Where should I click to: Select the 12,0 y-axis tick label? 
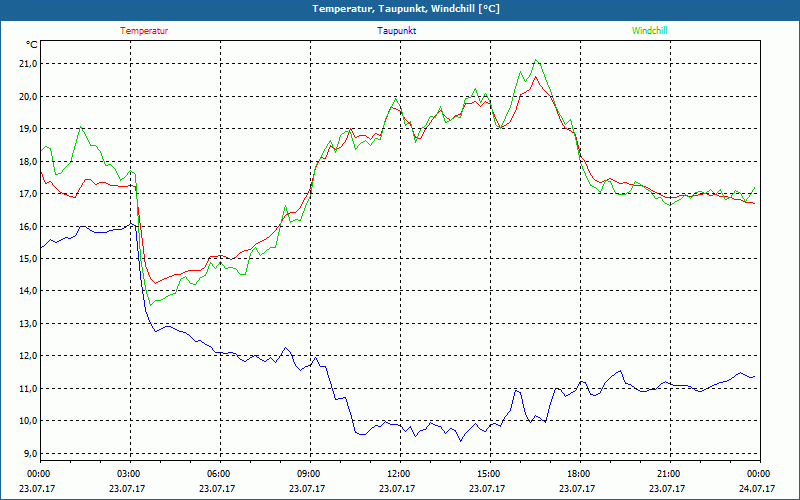click(27, 356)
